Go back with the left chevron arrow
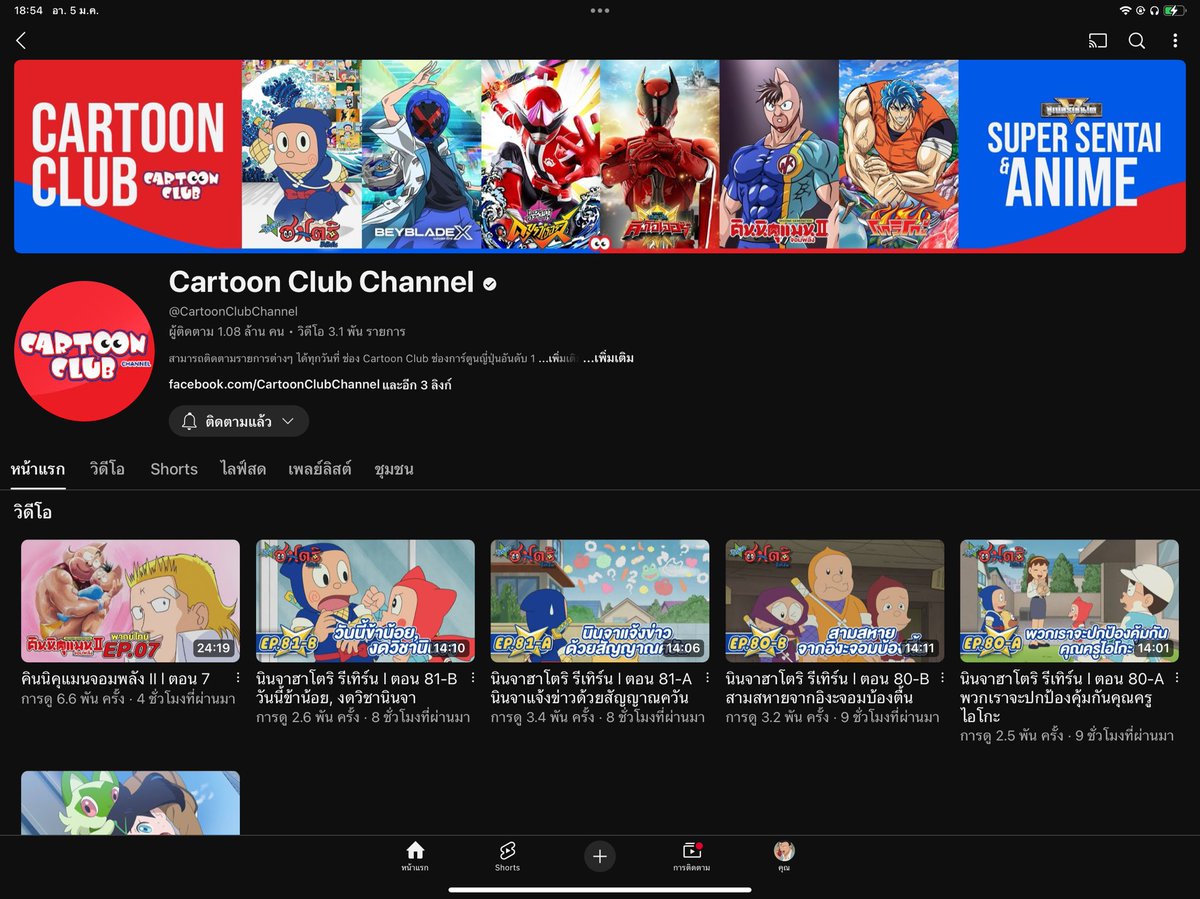 coord(21,41)
